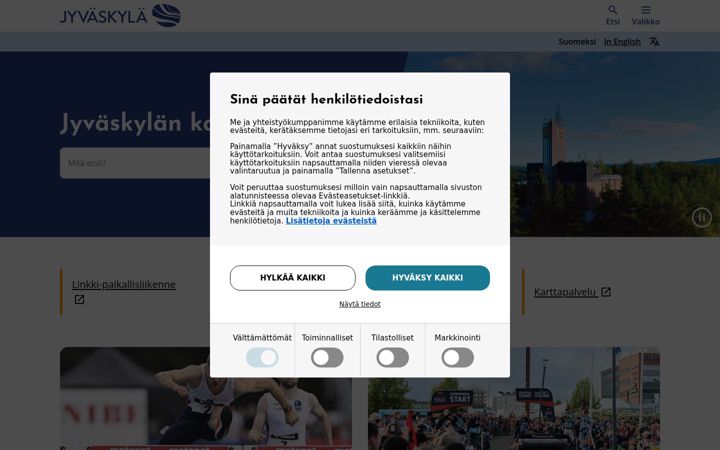720x450 pixels.
Task: Enable the Toiminnalliset cookies switch
Action: coord(327,357)
